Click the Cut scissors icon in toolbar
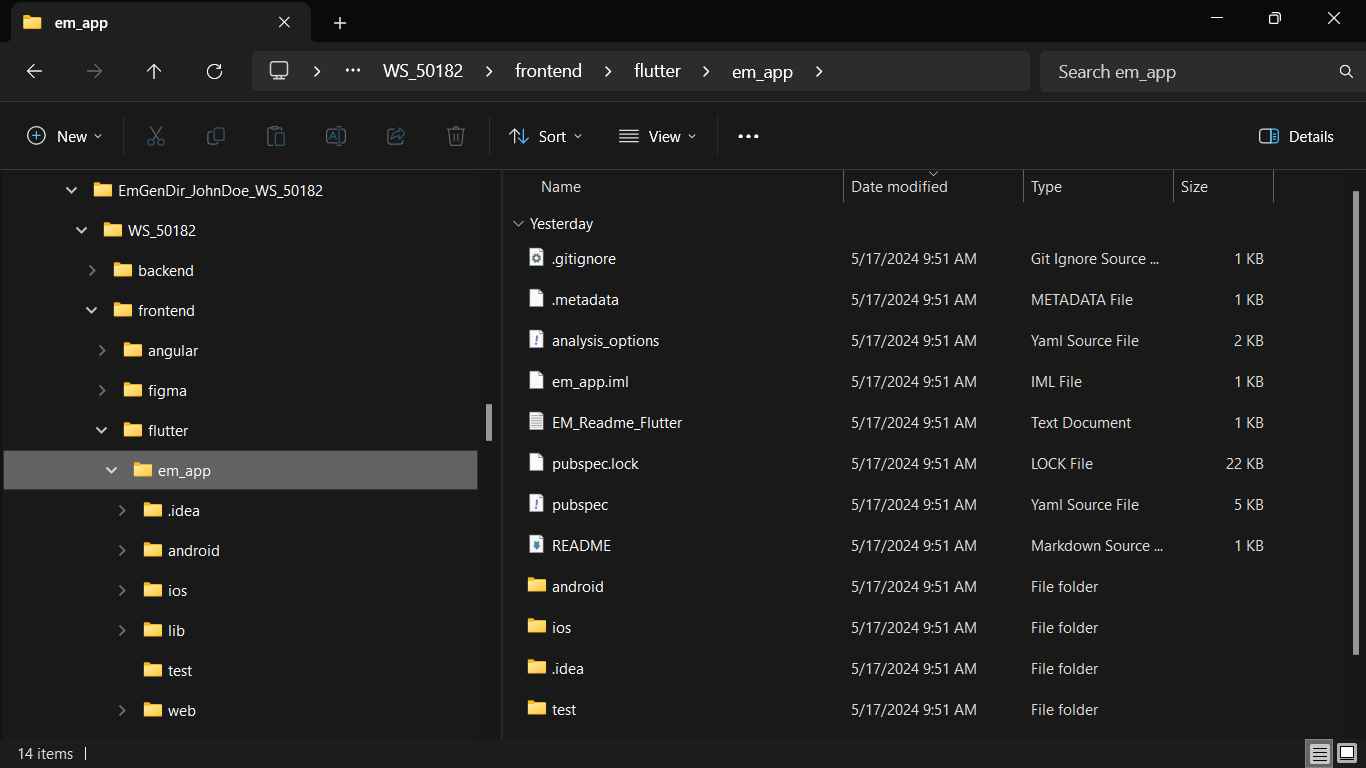Screen dimensions: 1366x768 (x=156, y=136)
